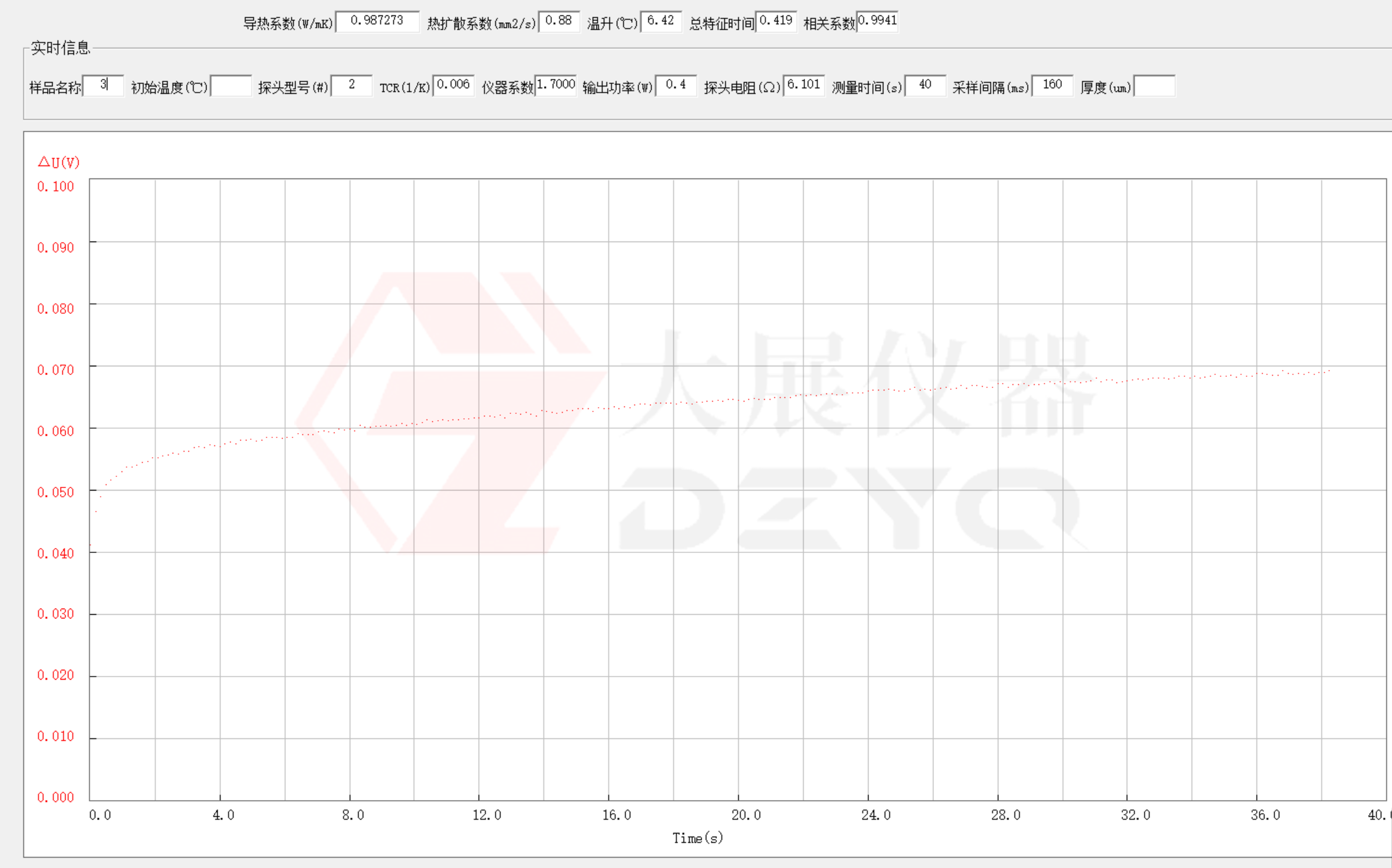Click the 仪器系数 field showing 1.7000
Image resolution: width=1392 pixels, height=868 pixels.
(x=555, y=85)
